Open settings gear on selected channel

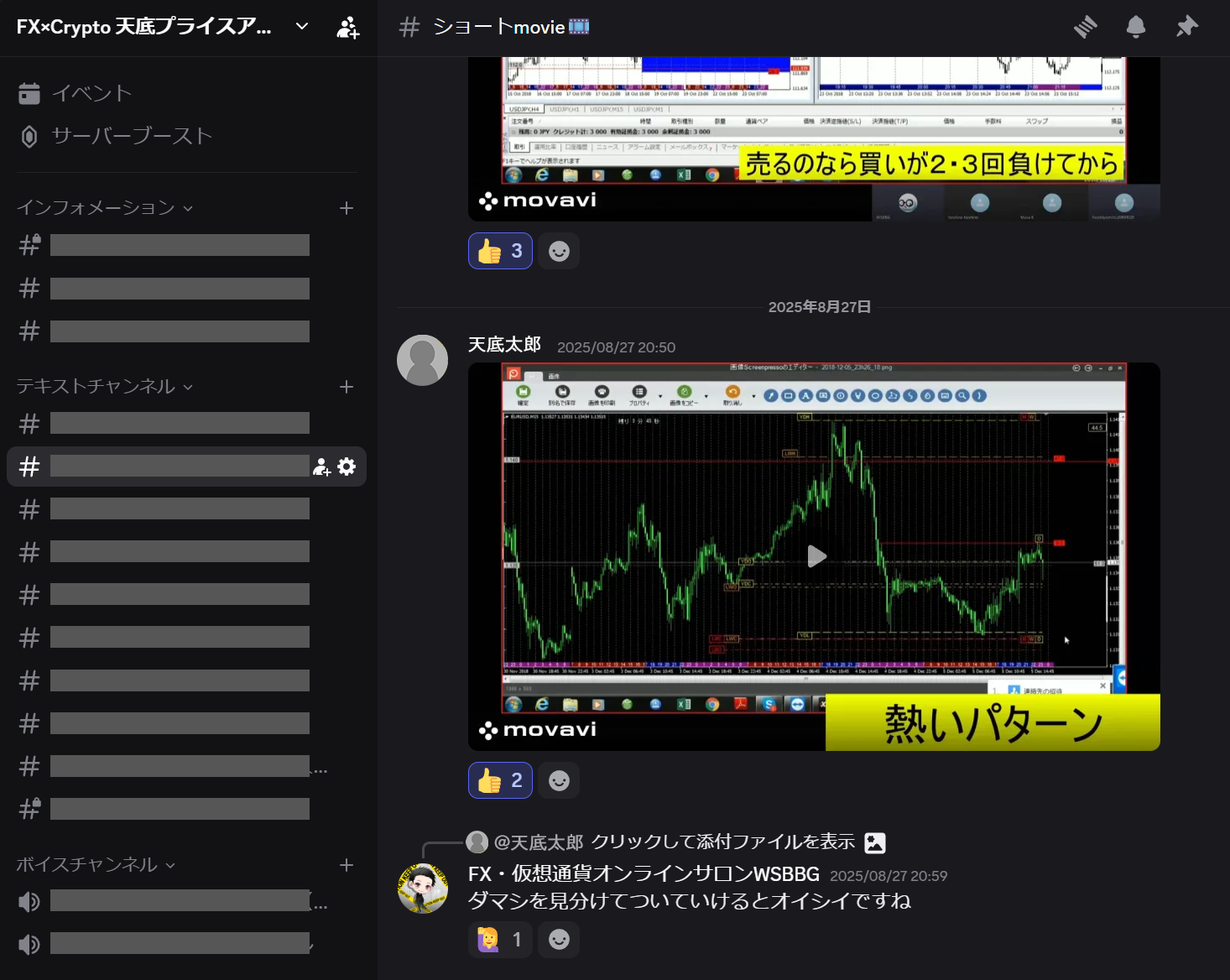tap(347, 467)
